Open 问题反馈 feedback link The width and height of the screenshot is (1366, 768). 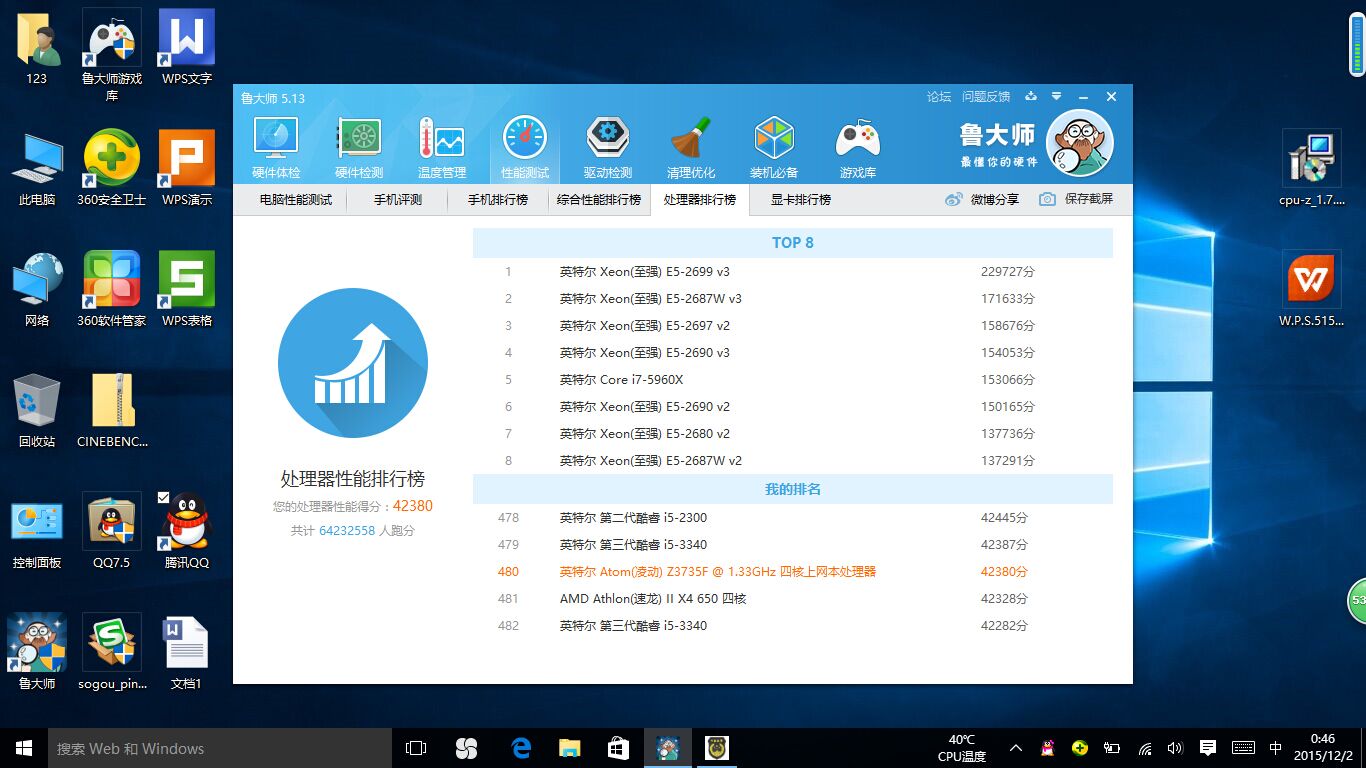(986, 96)
